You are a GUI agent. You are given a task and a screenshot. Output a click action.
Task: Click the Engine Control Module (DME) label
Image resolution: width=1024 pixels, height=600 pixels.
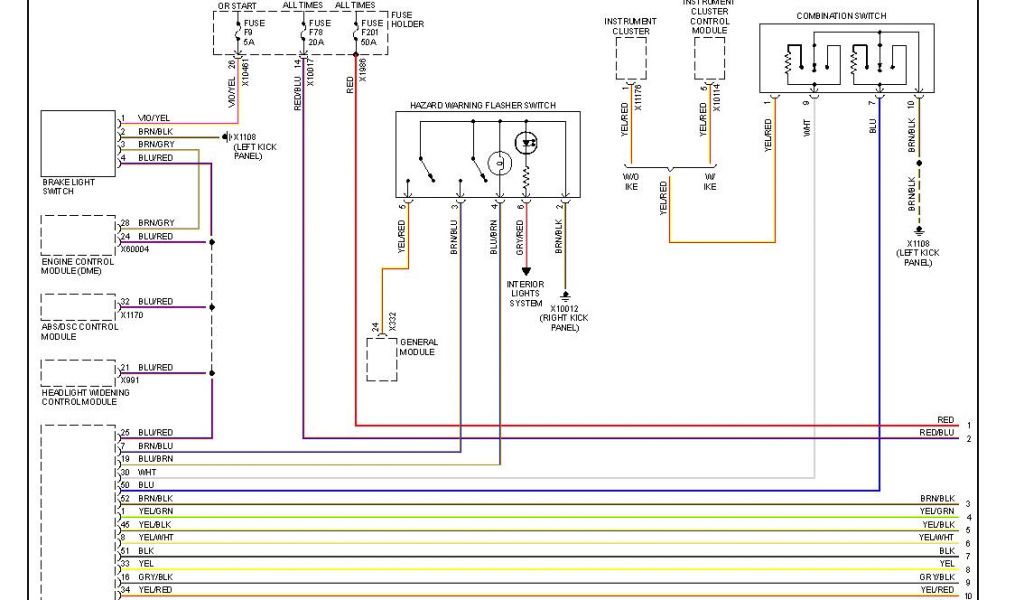[x=78, y=266]
